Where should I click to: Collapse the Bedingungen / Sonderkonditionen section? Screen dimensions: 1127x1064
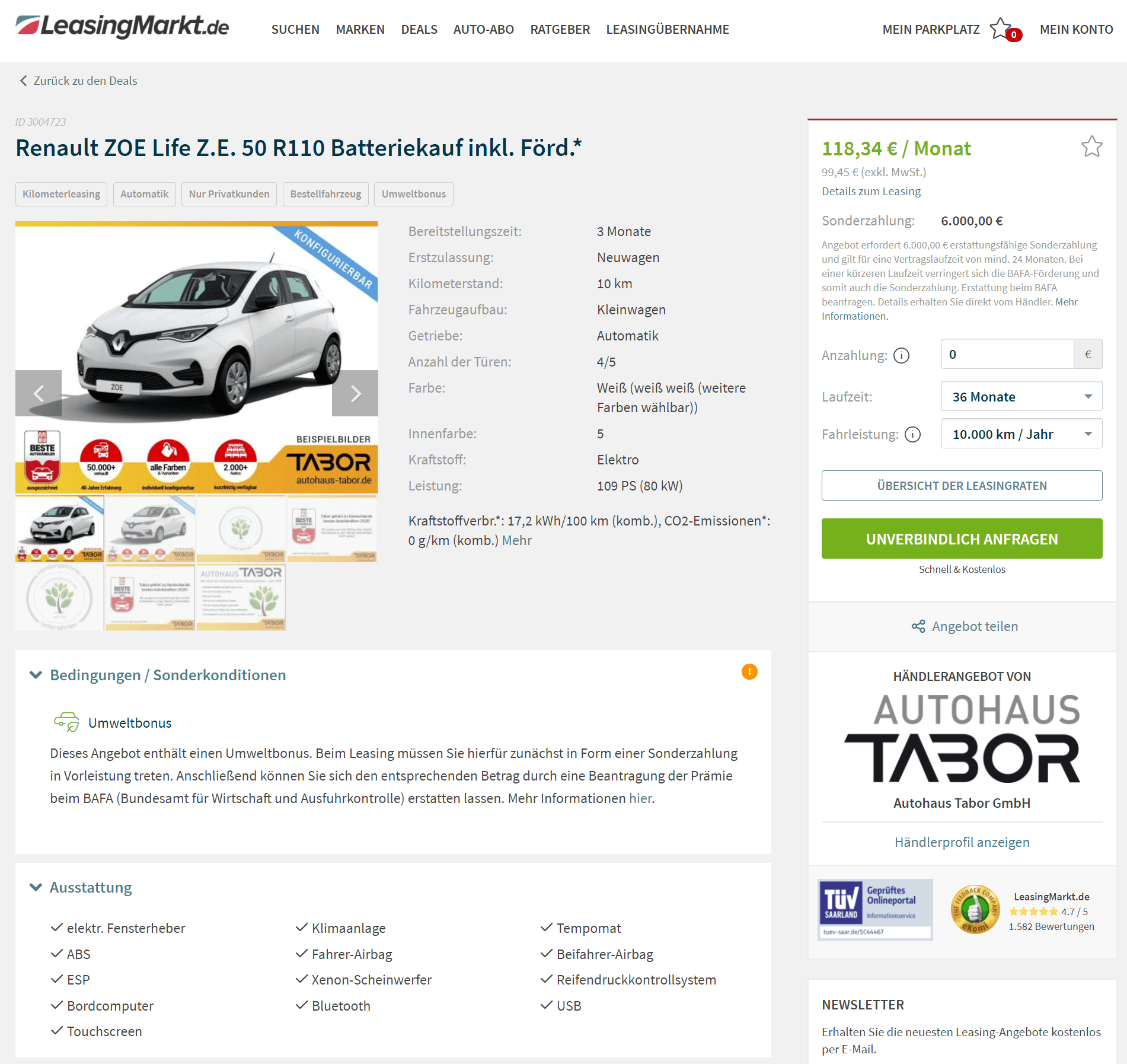click(x=158, y=675)
